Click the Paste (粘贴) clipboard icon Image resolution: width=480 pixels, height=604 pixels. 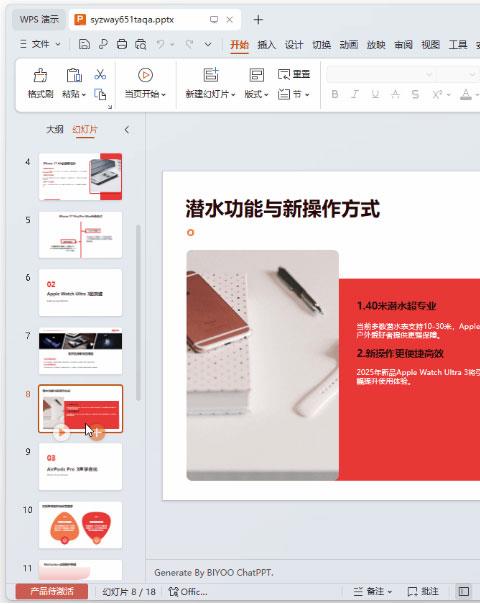pyautogui.click(x=74, y=76)
